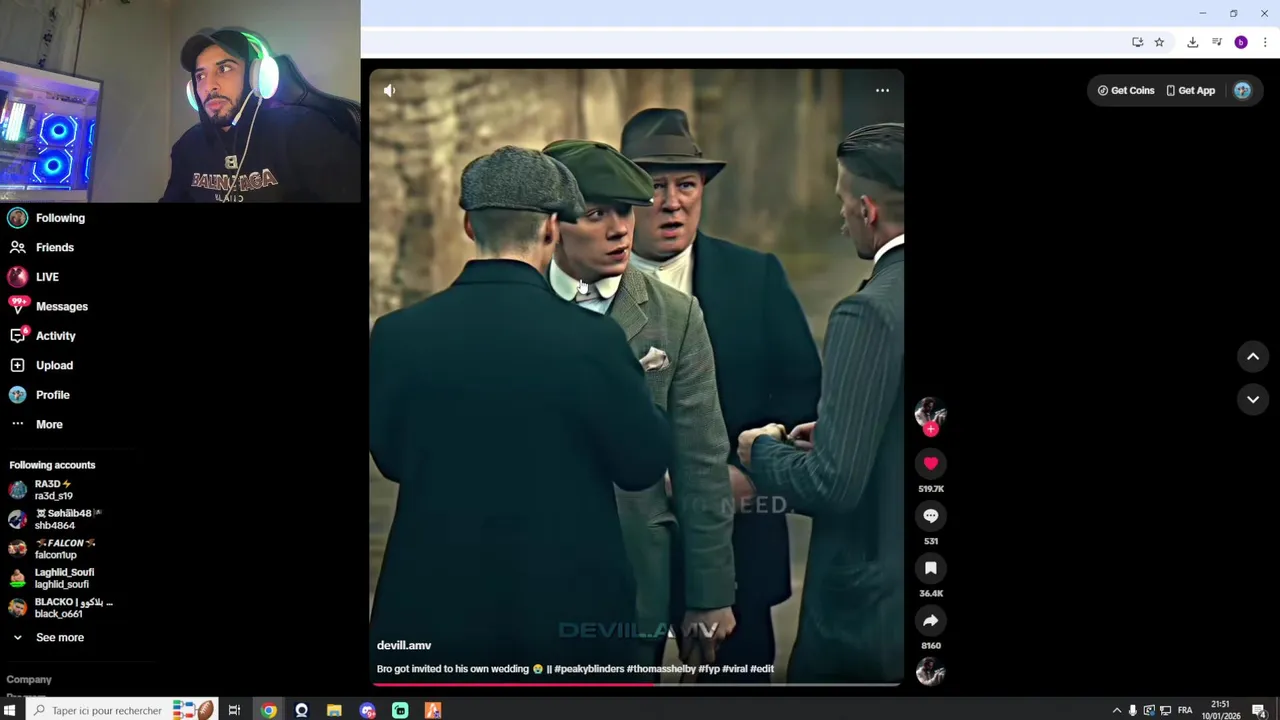This screenshot has width=1280, height=720.
Task: Open Task View on the taskbar
Action: pos(234,710)
